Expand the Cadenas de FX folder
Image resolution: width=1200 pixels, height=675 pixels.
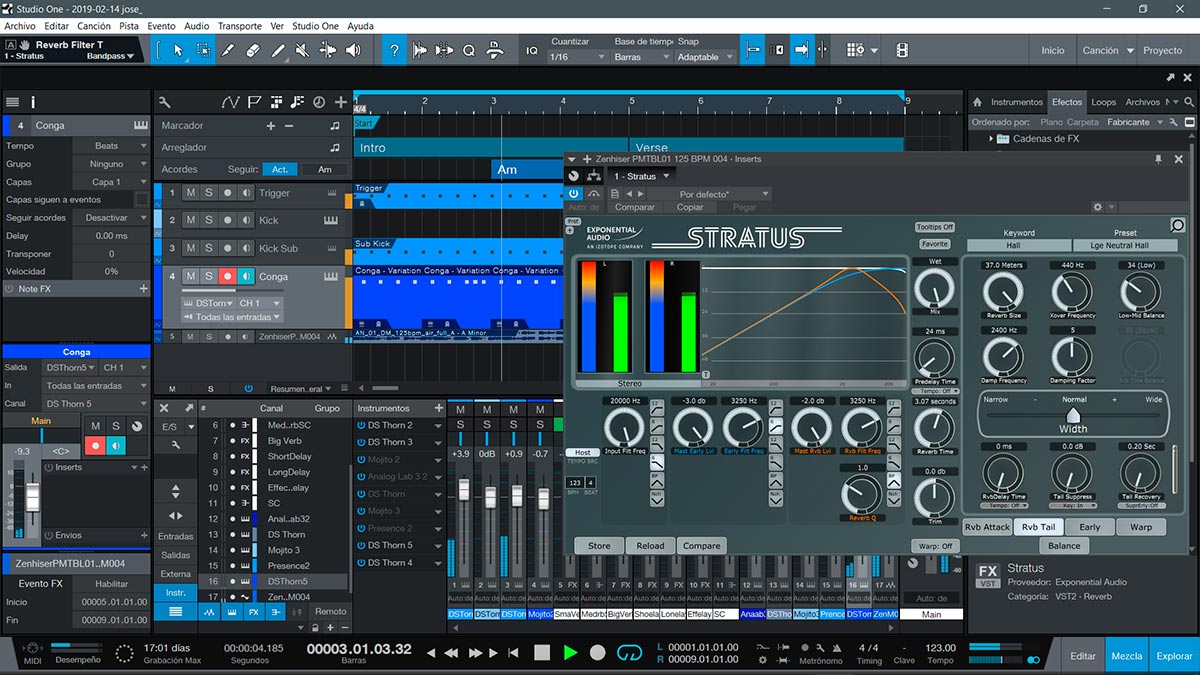992,139
